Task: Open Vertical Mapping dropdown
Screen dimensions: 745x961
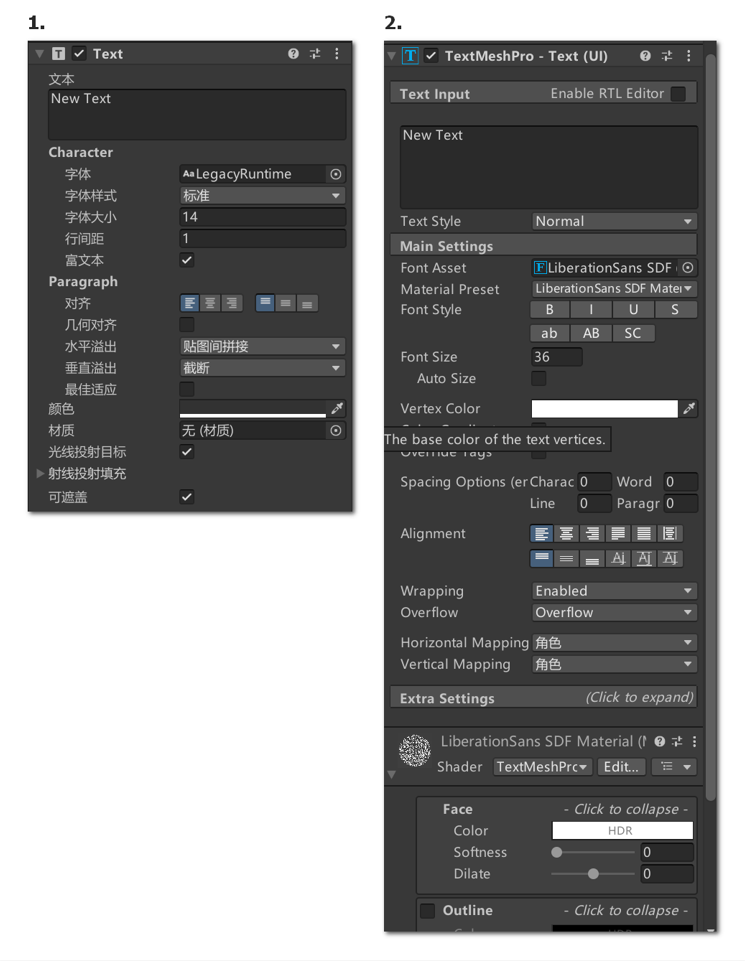Action: click(614, 664)
